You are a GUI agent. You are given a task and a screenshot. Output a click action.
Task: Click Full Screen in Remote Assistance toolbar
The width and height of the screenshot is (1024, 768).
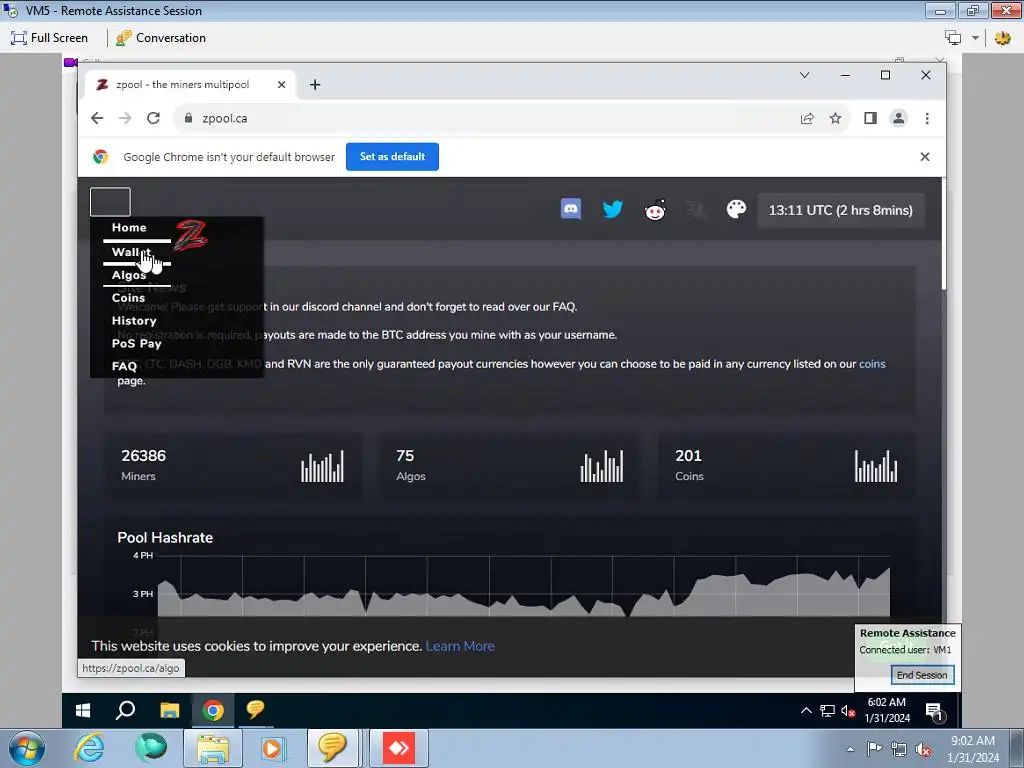[50, 38]
